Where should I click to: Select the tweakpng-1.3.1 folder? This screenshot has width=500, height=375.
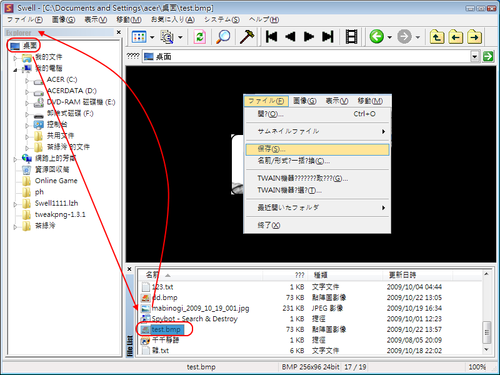[x=60, y=215]
